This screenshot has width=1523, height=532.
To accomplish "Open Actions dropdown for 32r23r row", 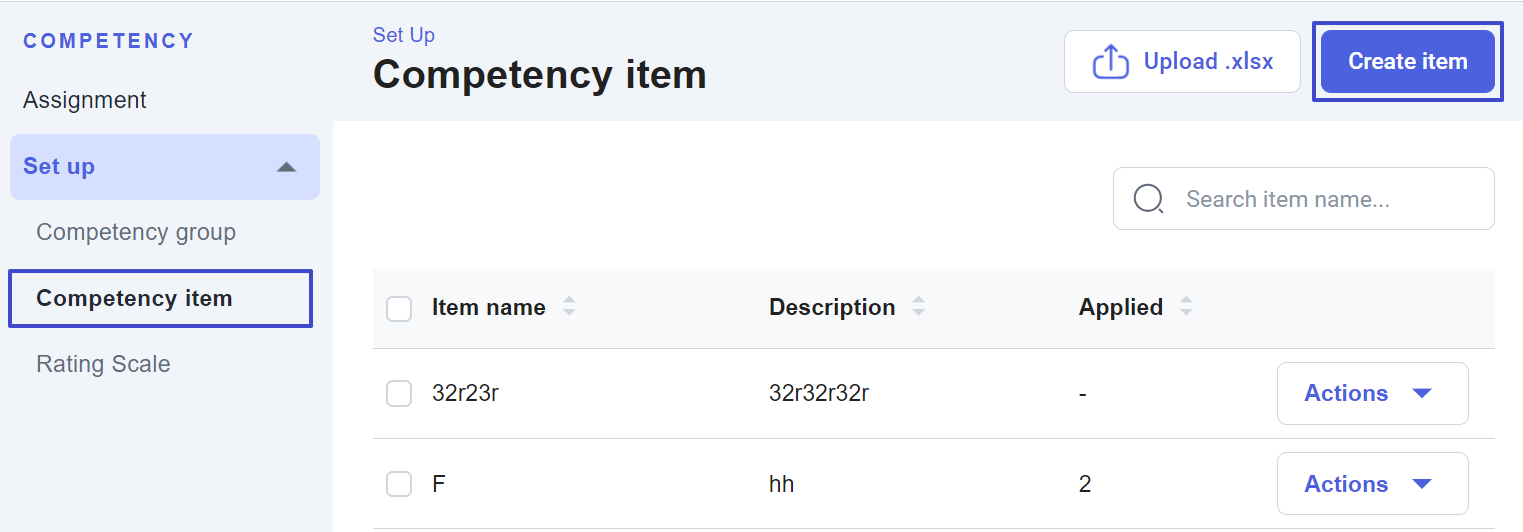I will click(1371, 394).
